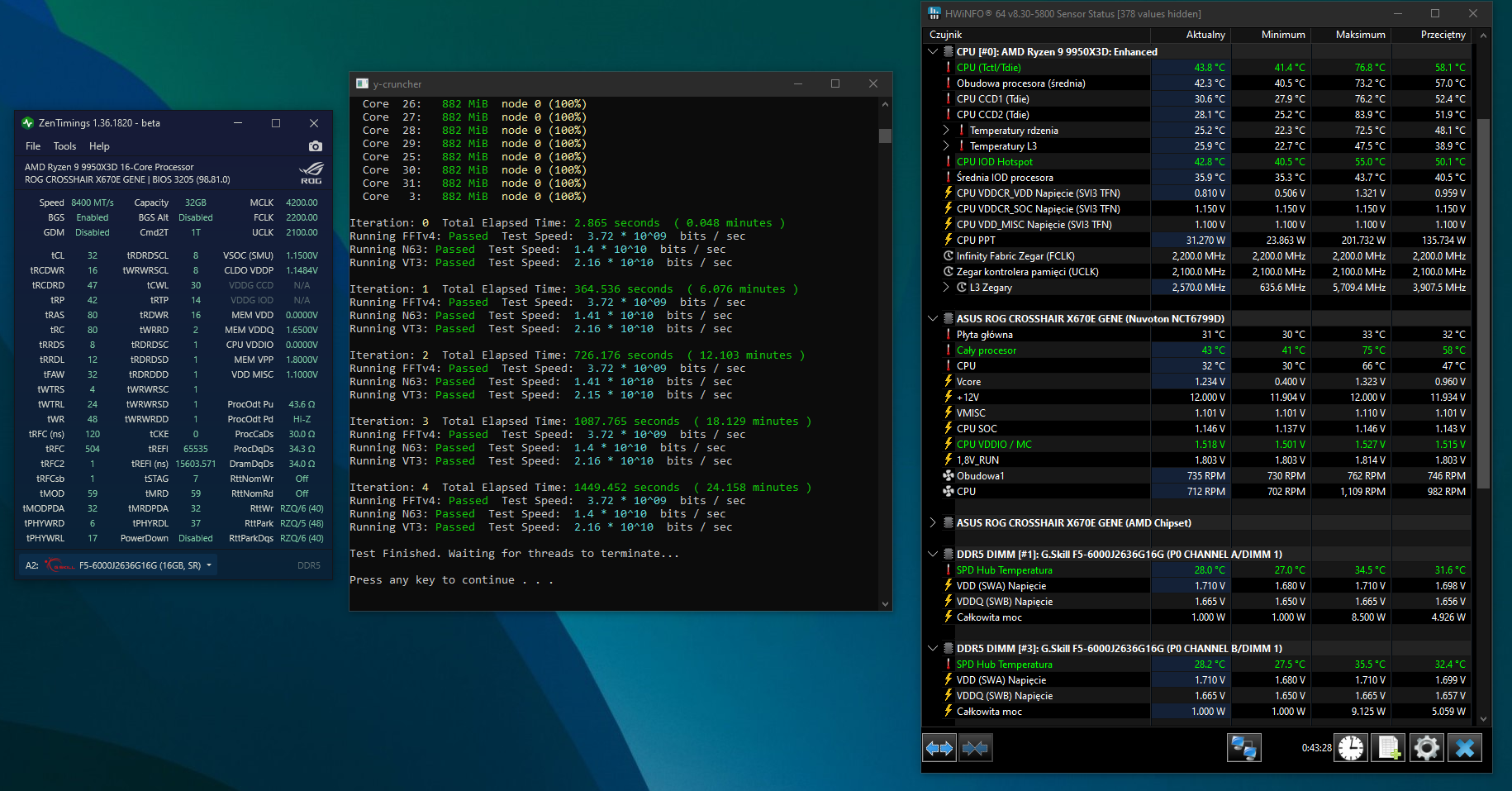This screenshot has height=791, width=1512.
Task: Open HWiNFO remote network monitoring icon
Action: (x=1243, y=748)
